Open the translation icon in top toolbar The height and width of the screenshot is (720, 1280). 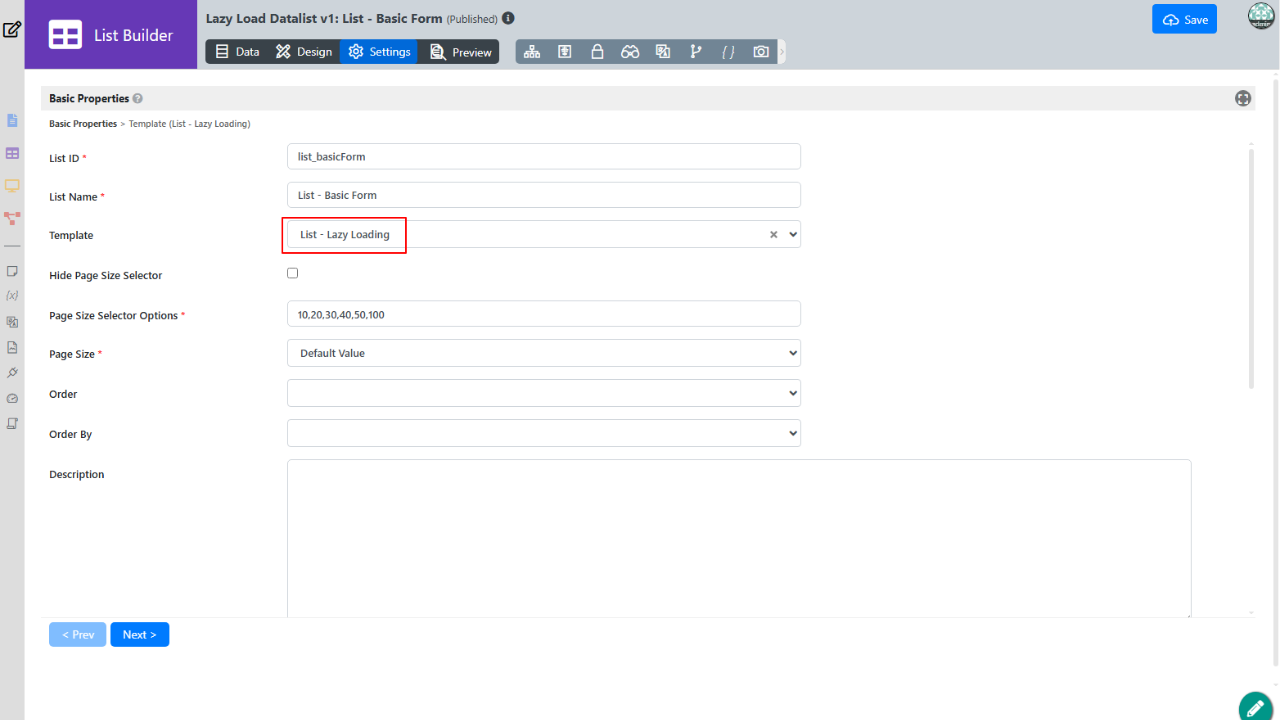pos(663,52)
